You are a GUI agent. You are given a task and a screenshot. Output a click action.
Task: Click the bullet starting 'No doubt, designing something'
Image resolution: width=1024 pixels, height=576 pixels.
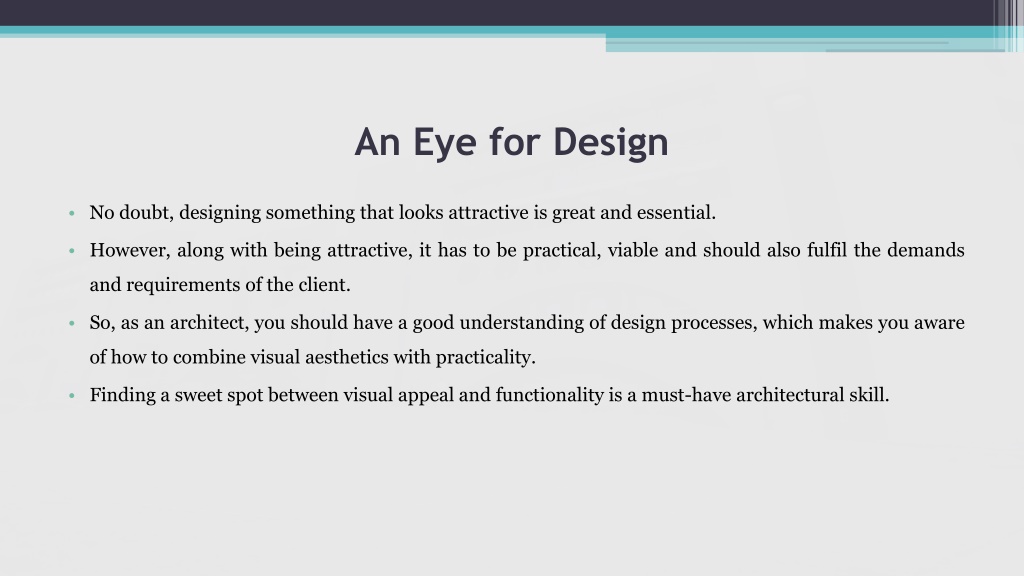pos(402,213)
